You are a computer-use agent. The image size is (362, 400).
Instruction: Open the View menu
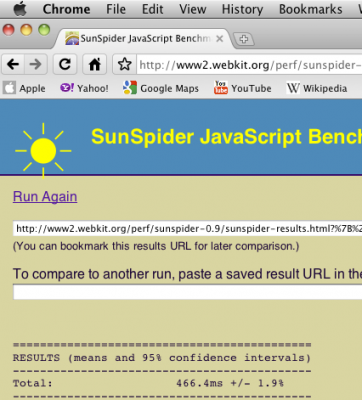(x=193, y=9)
